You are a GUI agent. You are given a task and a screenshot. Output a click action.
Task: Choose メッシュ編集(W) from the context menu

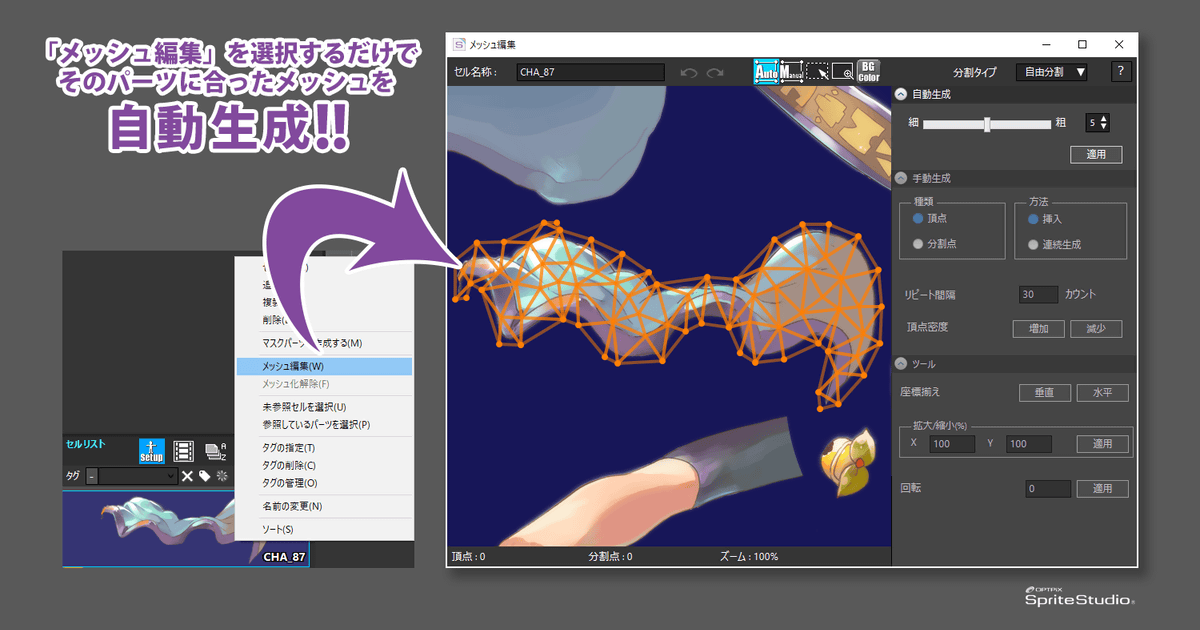point(324,367)
